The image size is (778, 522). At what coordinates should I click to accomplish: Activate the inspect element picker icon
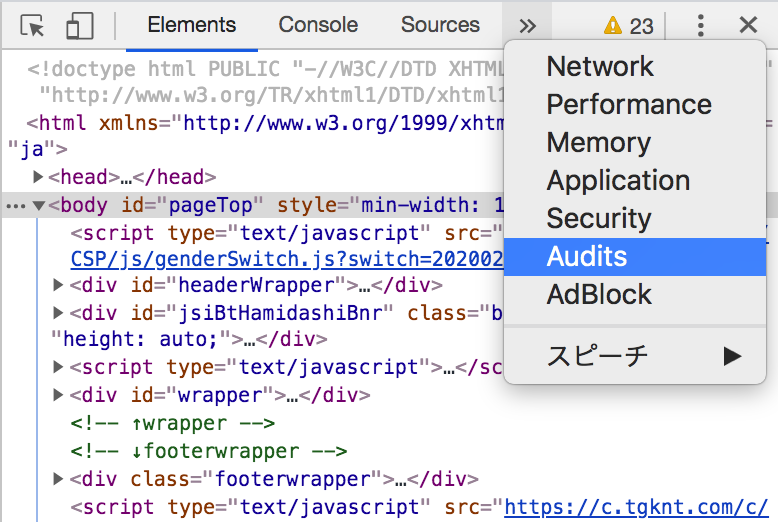(32, 25)
